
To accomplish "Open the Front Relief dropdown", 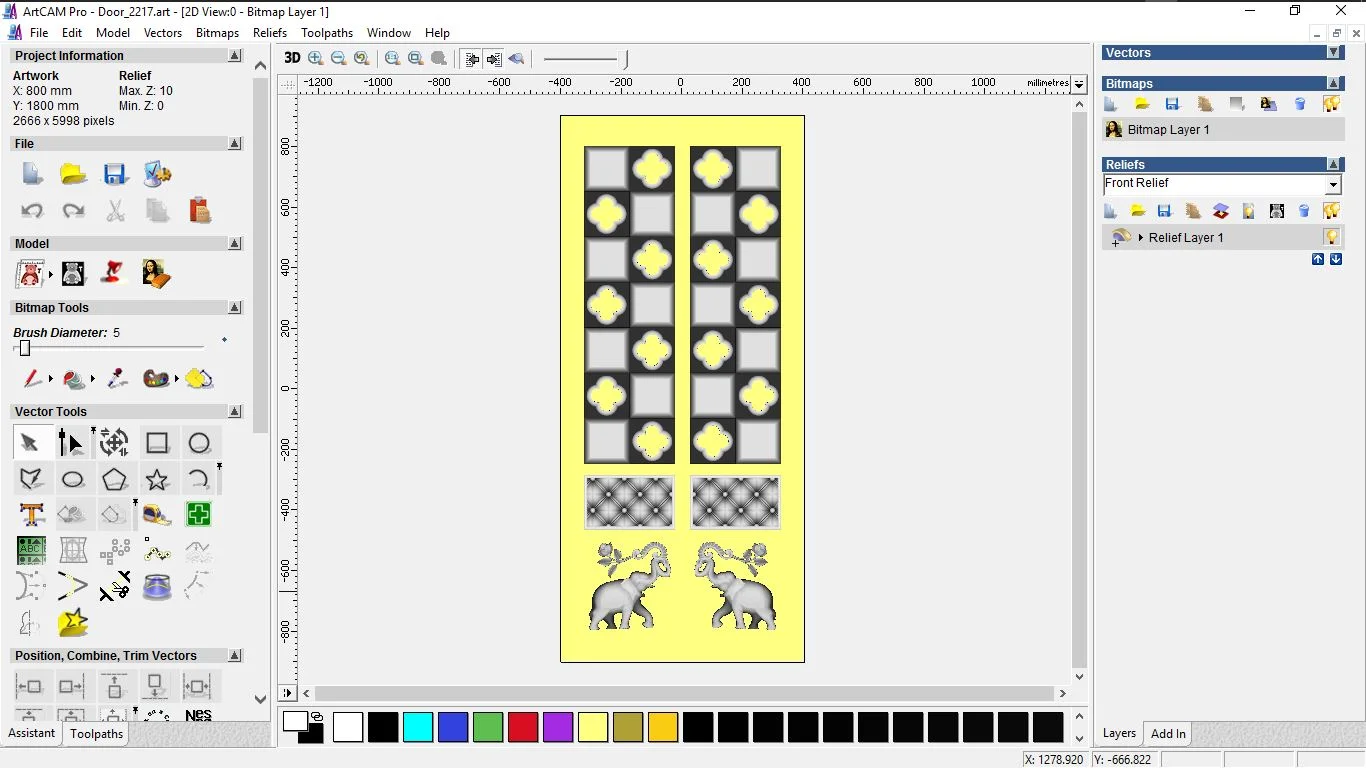I will pyautogui.click(x=1332, y=185).
